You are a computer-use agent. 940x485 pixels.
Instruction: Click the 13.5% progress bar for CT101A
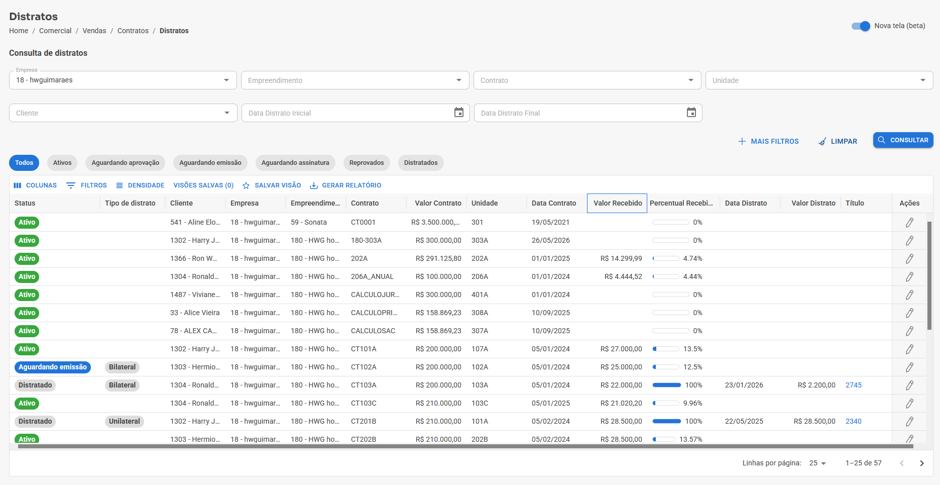[666, 349]
